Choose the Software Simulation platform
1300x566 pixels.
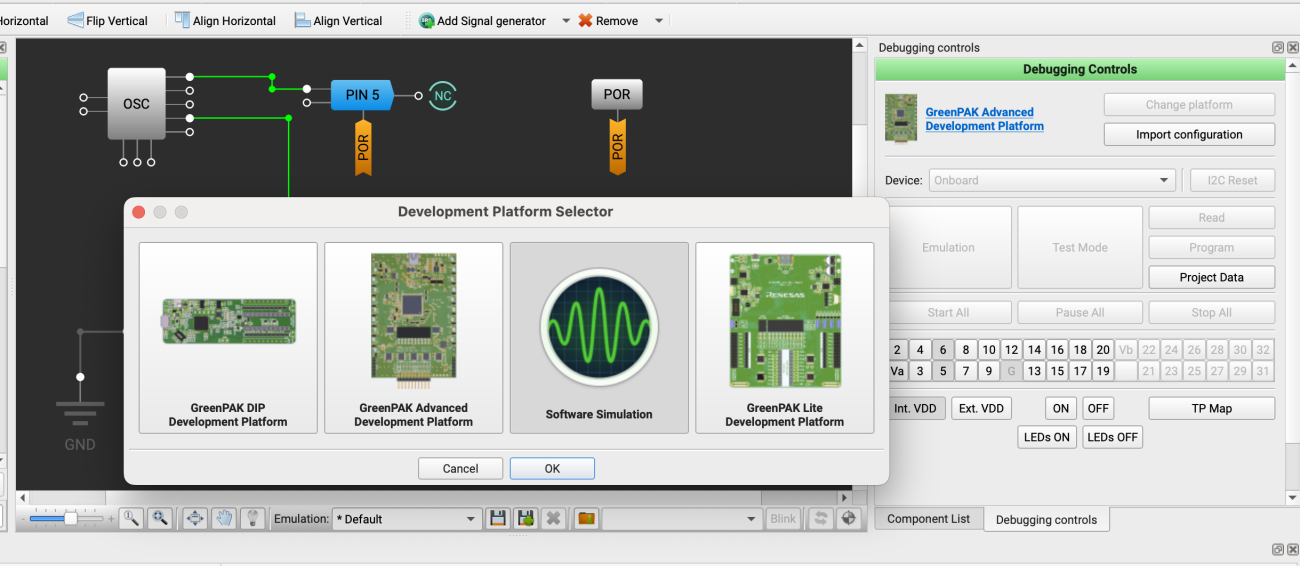click(599, 337)
